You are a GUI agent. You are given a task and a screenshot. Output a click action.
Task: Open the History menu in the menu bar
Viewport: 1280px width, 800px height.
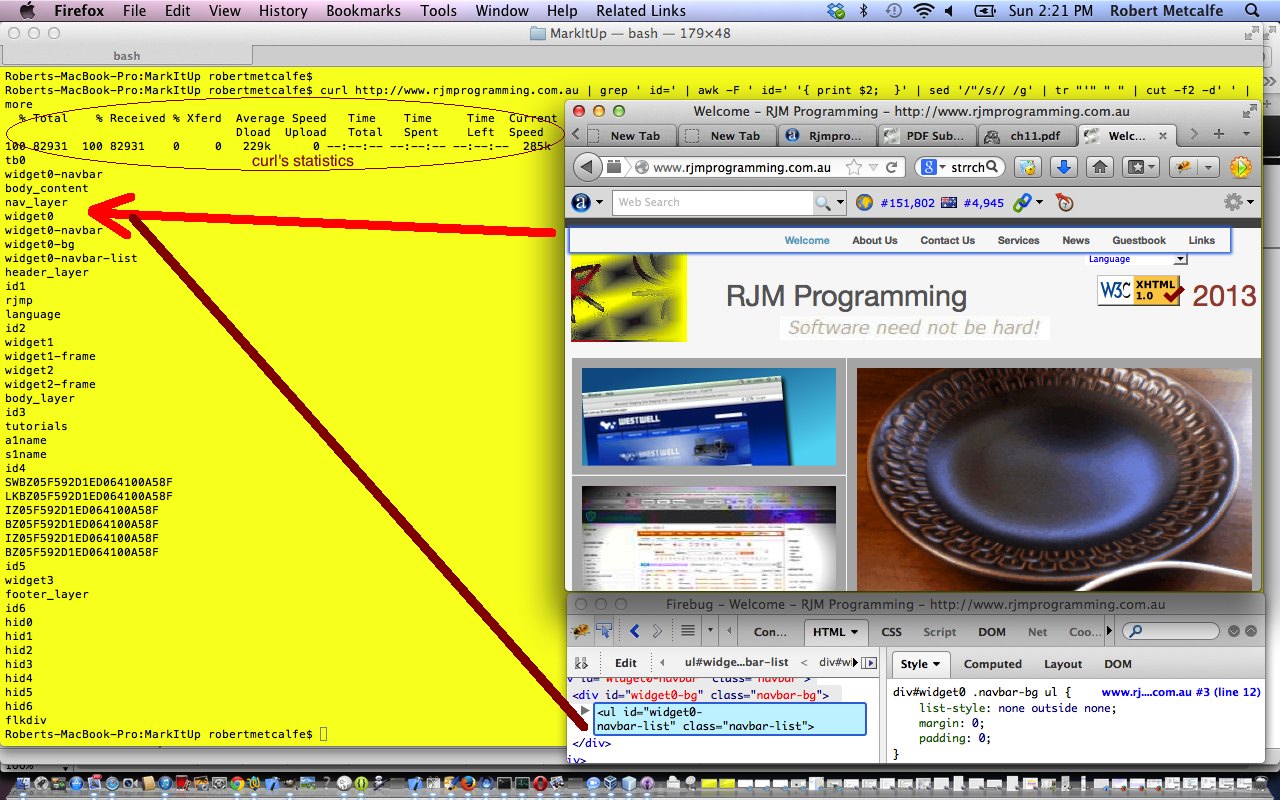[x=283, y=11]
